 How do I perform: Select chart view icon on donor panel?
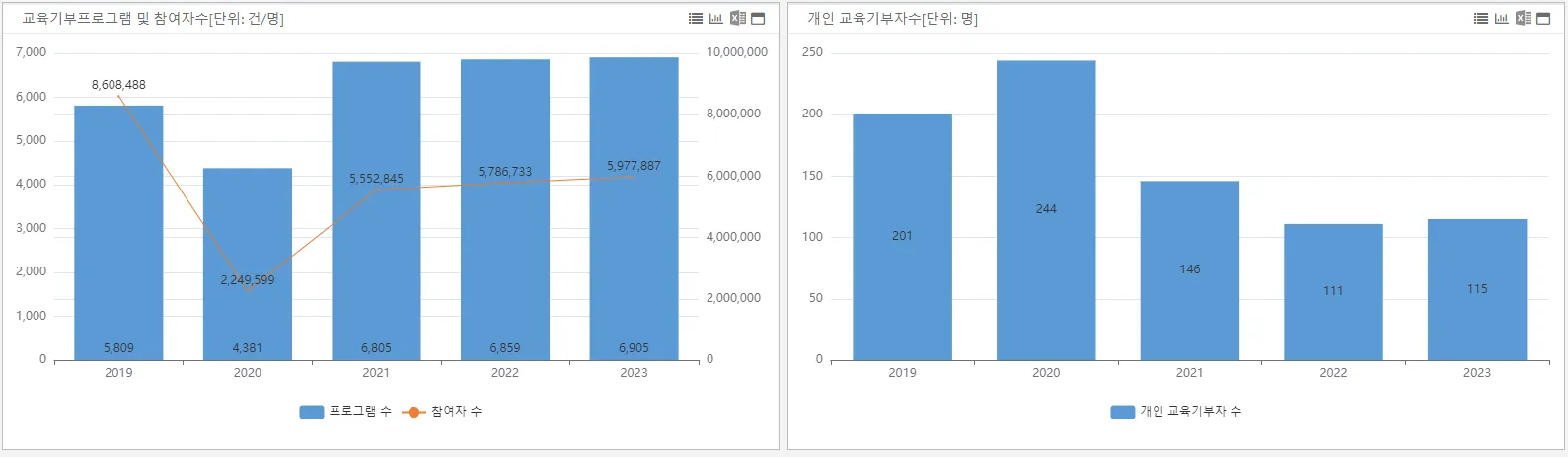coord(1502,19)
